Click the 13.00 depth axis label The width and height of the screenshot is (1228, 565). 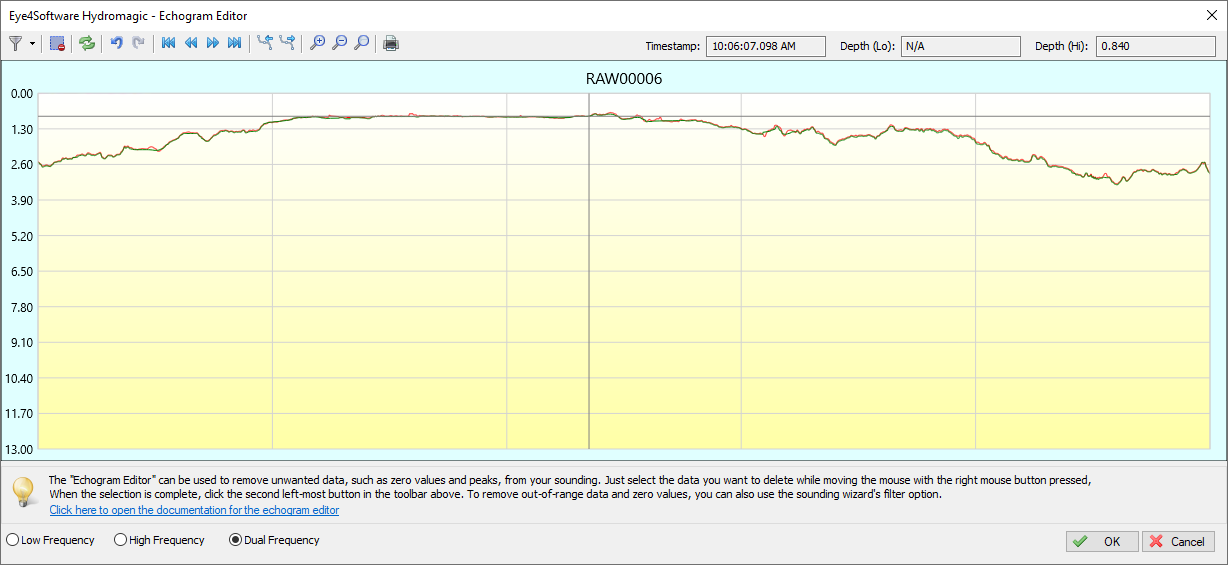tap(20, 449)
